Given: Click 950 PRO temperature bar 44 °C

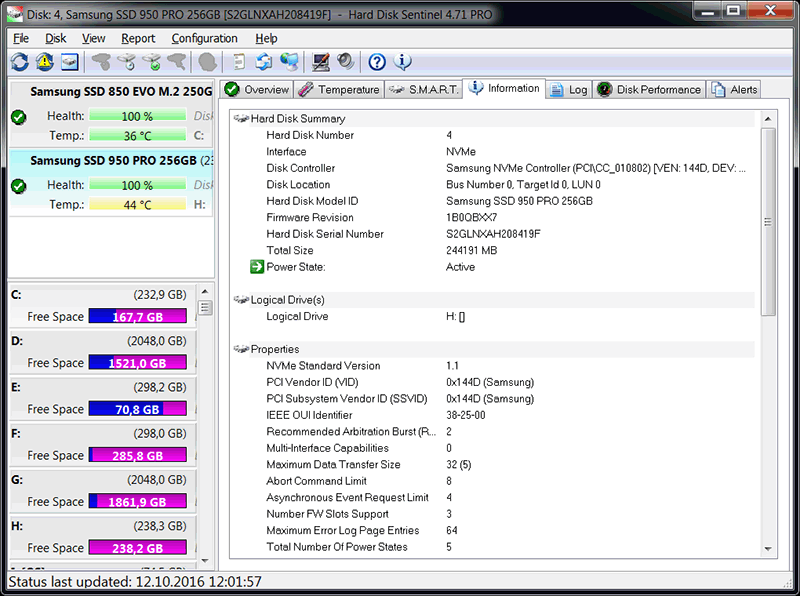Looking at the screenshot, I should pos(137,205).
